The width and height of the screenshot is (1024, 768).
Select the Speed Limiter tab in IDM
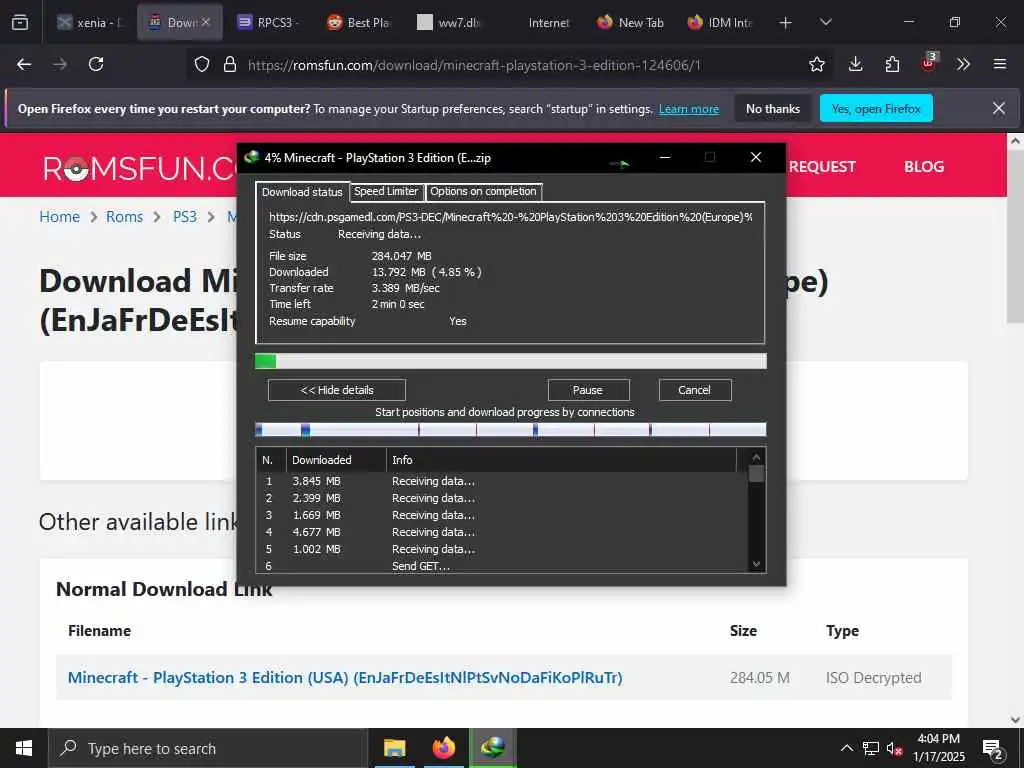coord(386,191)
